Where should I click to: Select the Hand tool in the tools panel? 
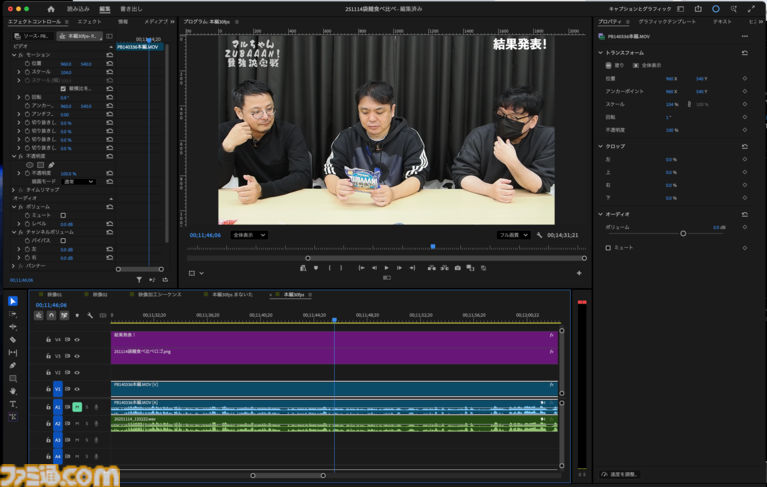click(13, 392)
